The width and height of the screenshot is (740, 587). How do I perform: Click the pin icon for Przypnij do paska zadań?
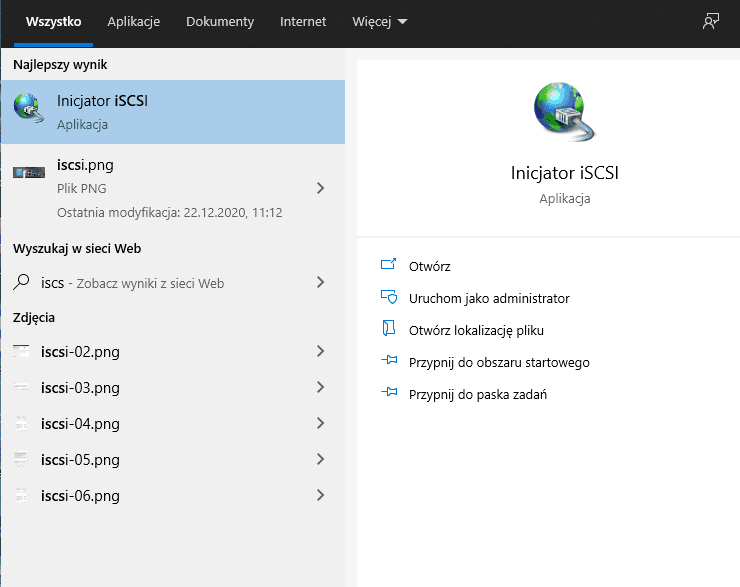coord(389,392)
